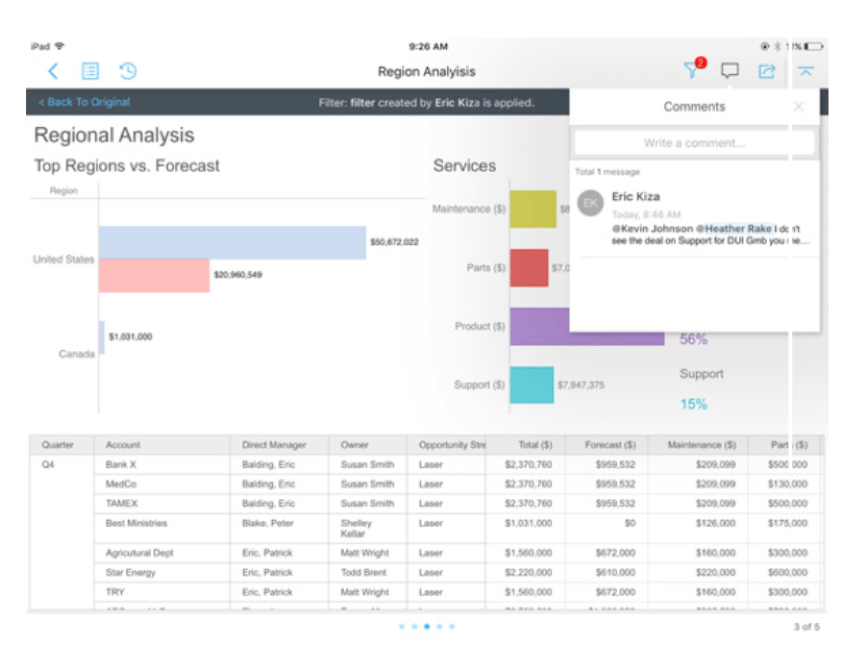Tap the red Parts ($) bar

pos(529,268)
